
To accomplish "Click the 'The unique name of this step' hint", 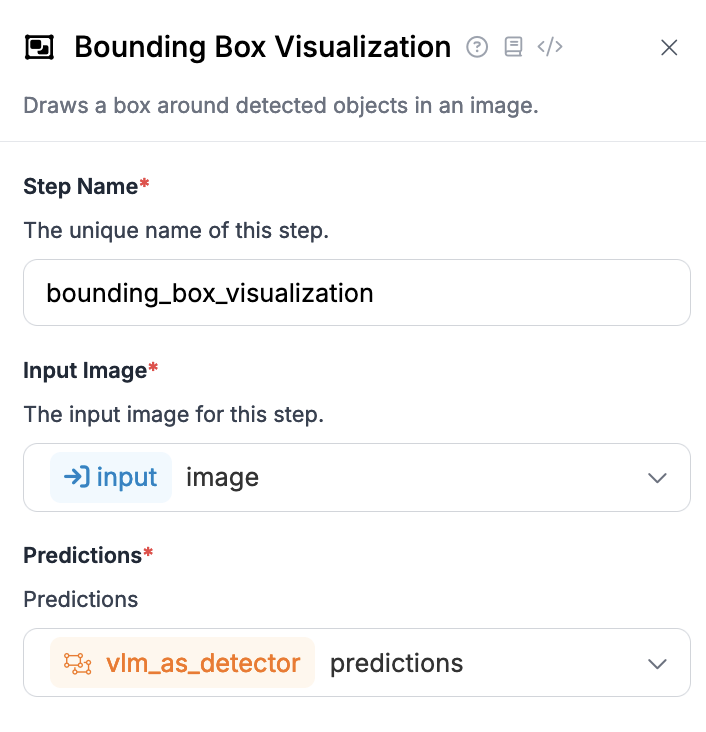I will 176,231.
